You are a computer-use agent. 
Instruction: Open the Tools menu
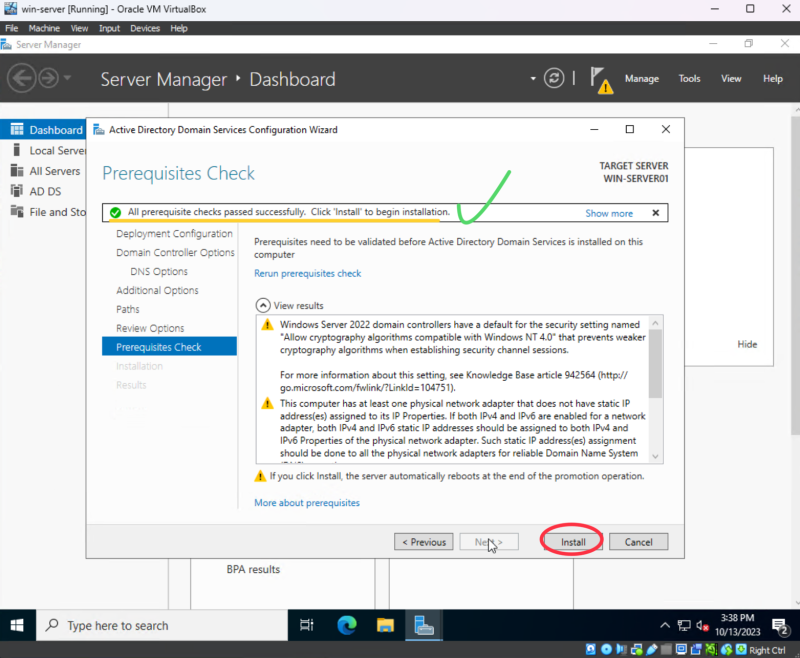pyautogui.click(x=689, y=79)
